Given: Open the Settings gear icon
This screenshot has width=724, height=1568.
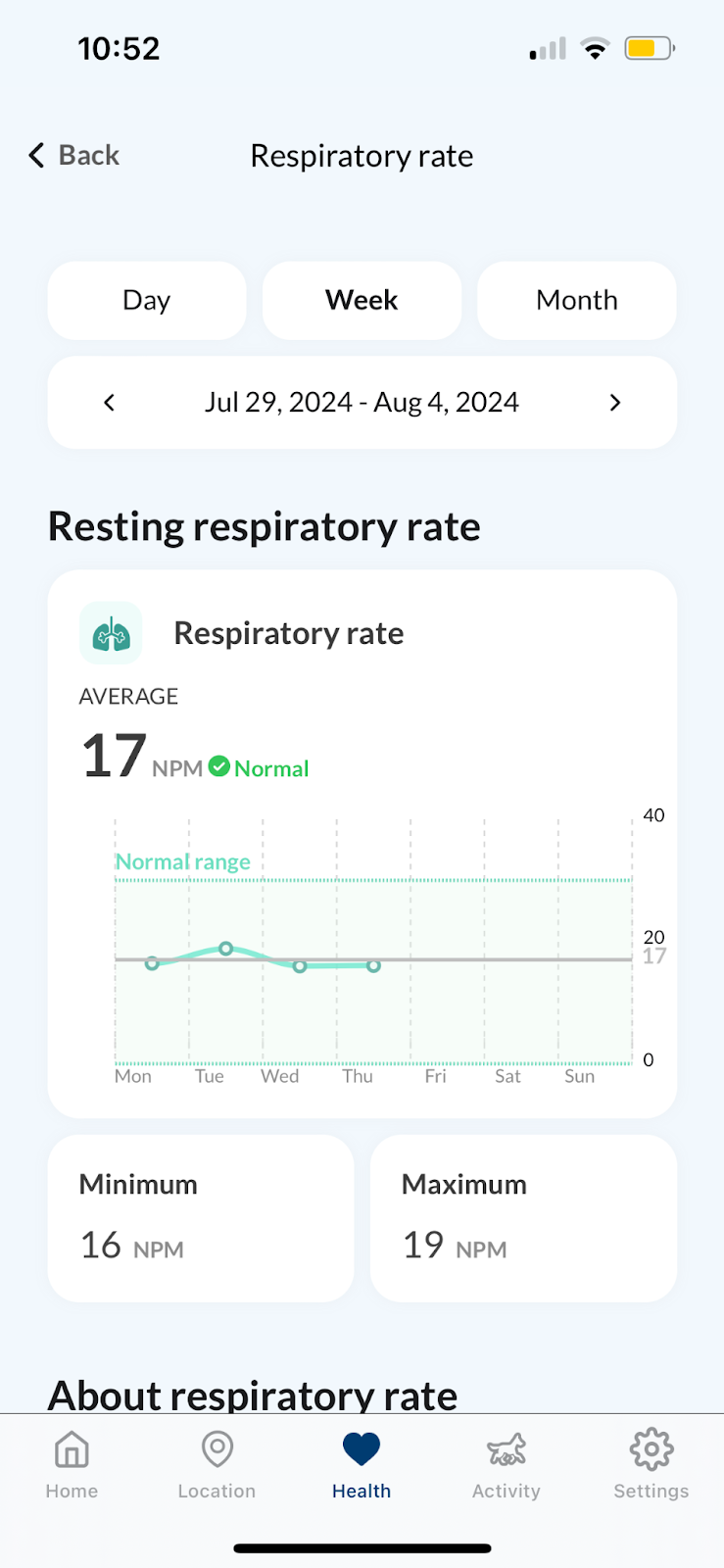Looking at the screenshot, I should pyautogui.click(x=652, y=1449).
